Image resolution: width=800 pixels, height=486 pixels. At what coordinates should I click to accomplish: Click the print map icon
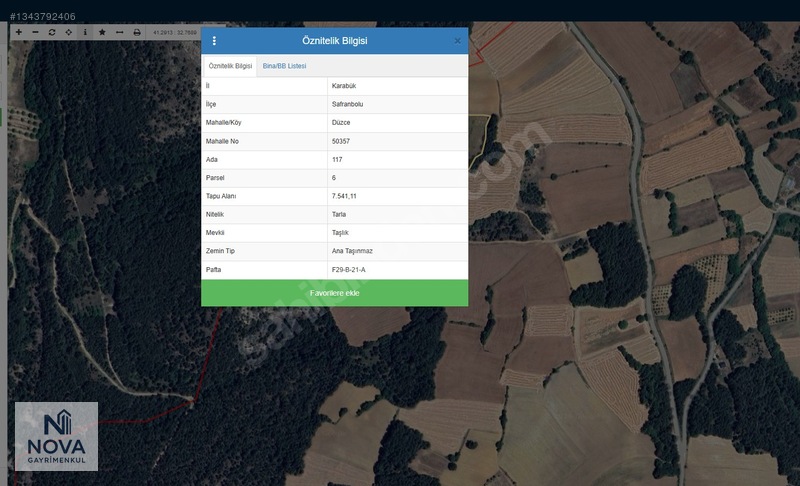coord(137,32)
